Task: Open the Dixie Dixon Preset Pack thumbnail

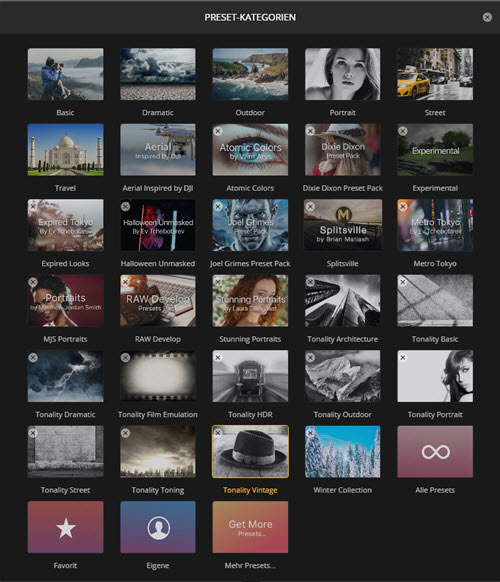Action: point(343,150)
